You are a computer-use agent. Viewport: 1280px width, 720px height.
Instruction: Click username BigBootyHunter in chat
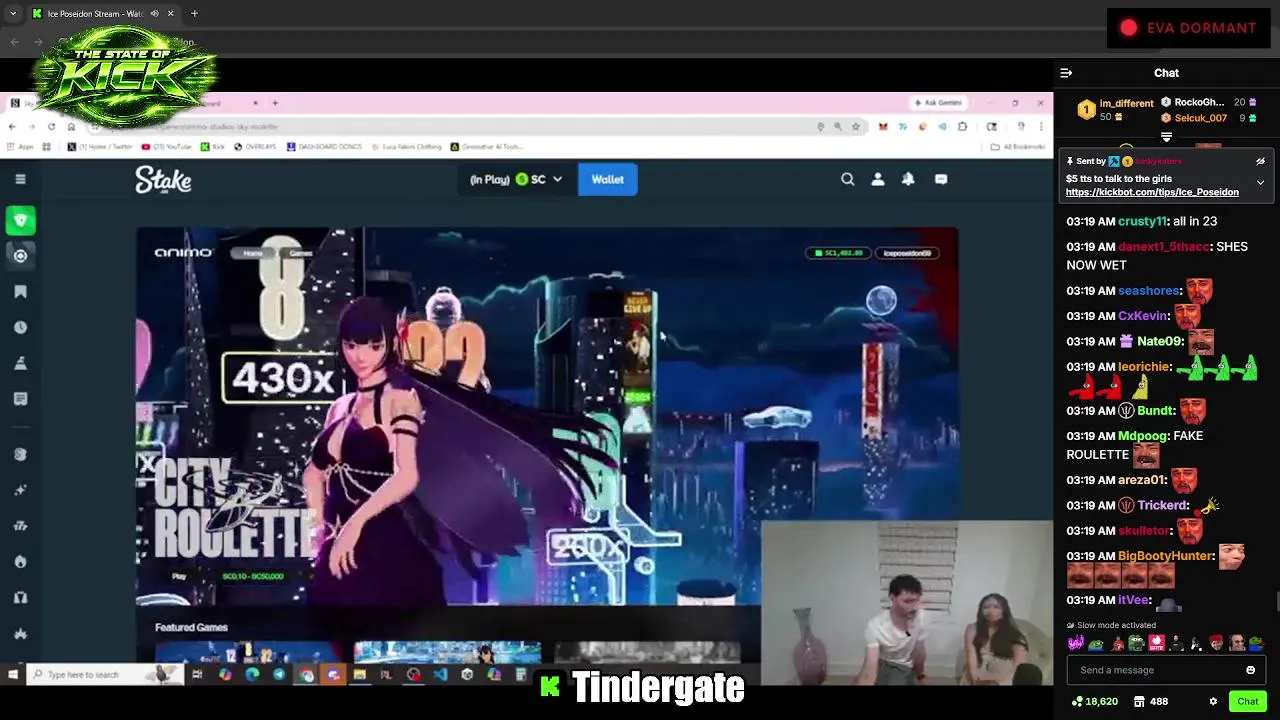1165,556
